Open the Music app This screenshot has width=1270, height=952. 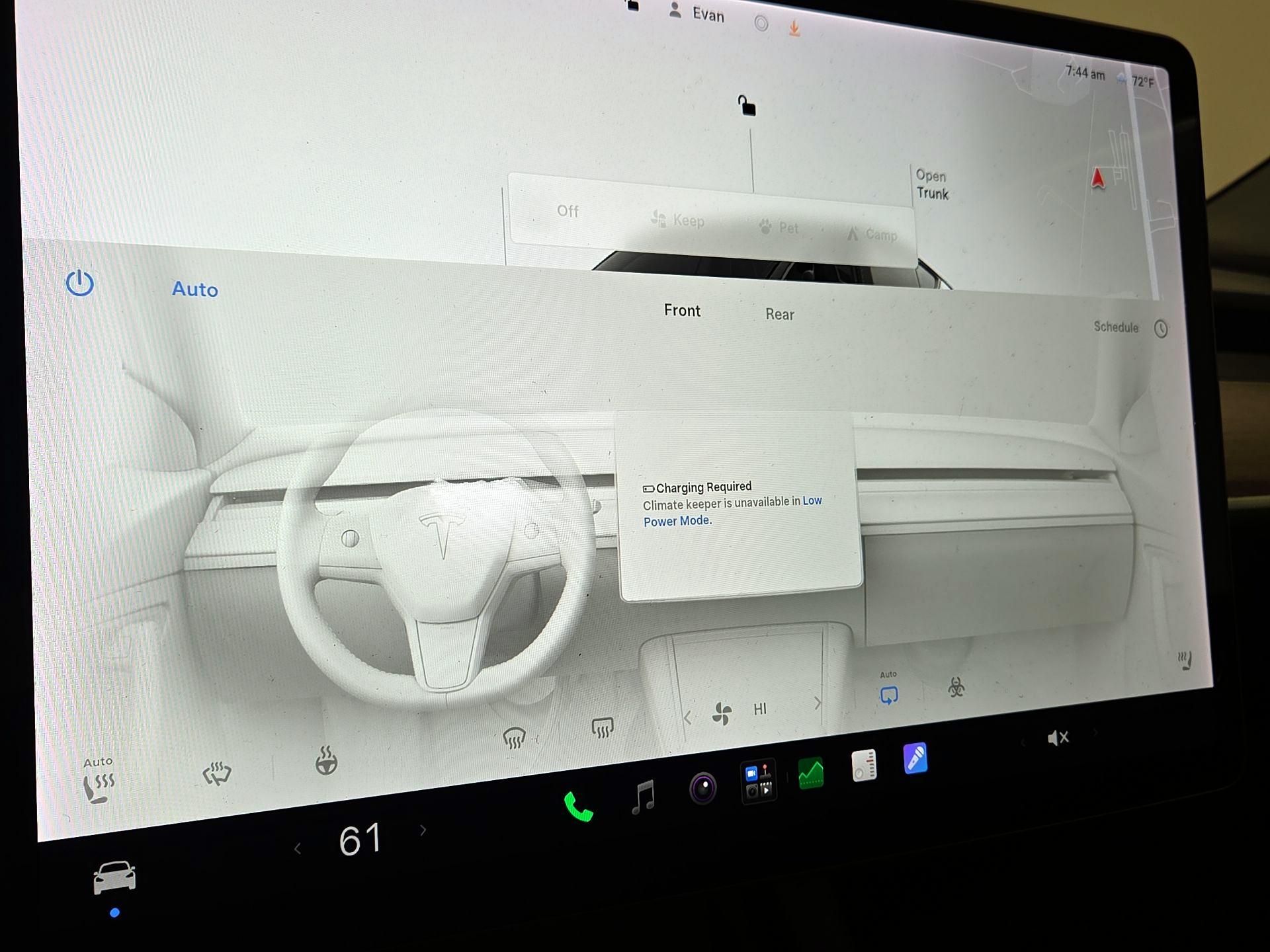644,797
